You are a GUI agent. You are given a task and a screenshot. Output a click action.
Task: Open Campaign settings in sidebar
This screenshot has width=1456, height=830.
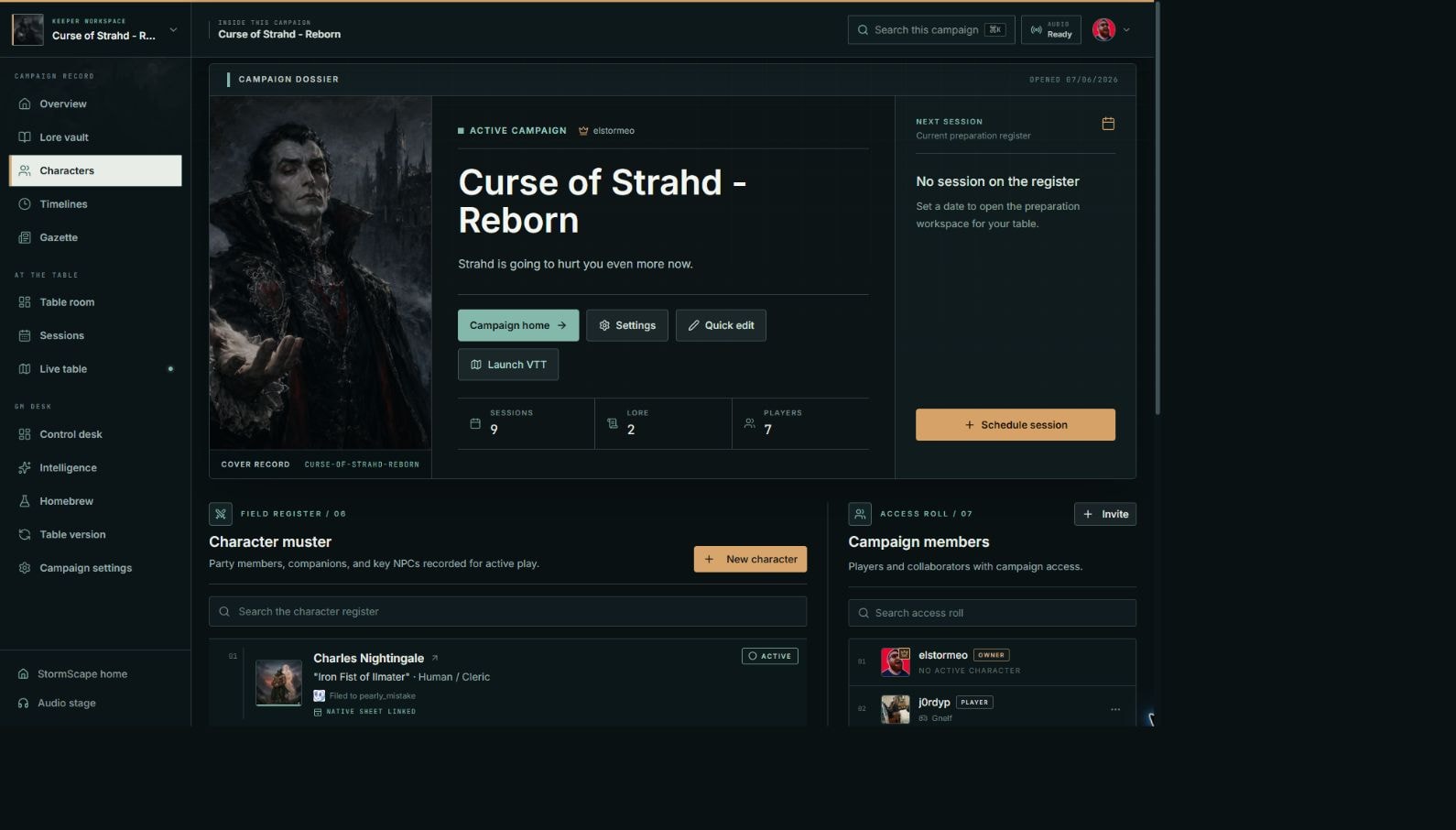(x=95, y=568)
